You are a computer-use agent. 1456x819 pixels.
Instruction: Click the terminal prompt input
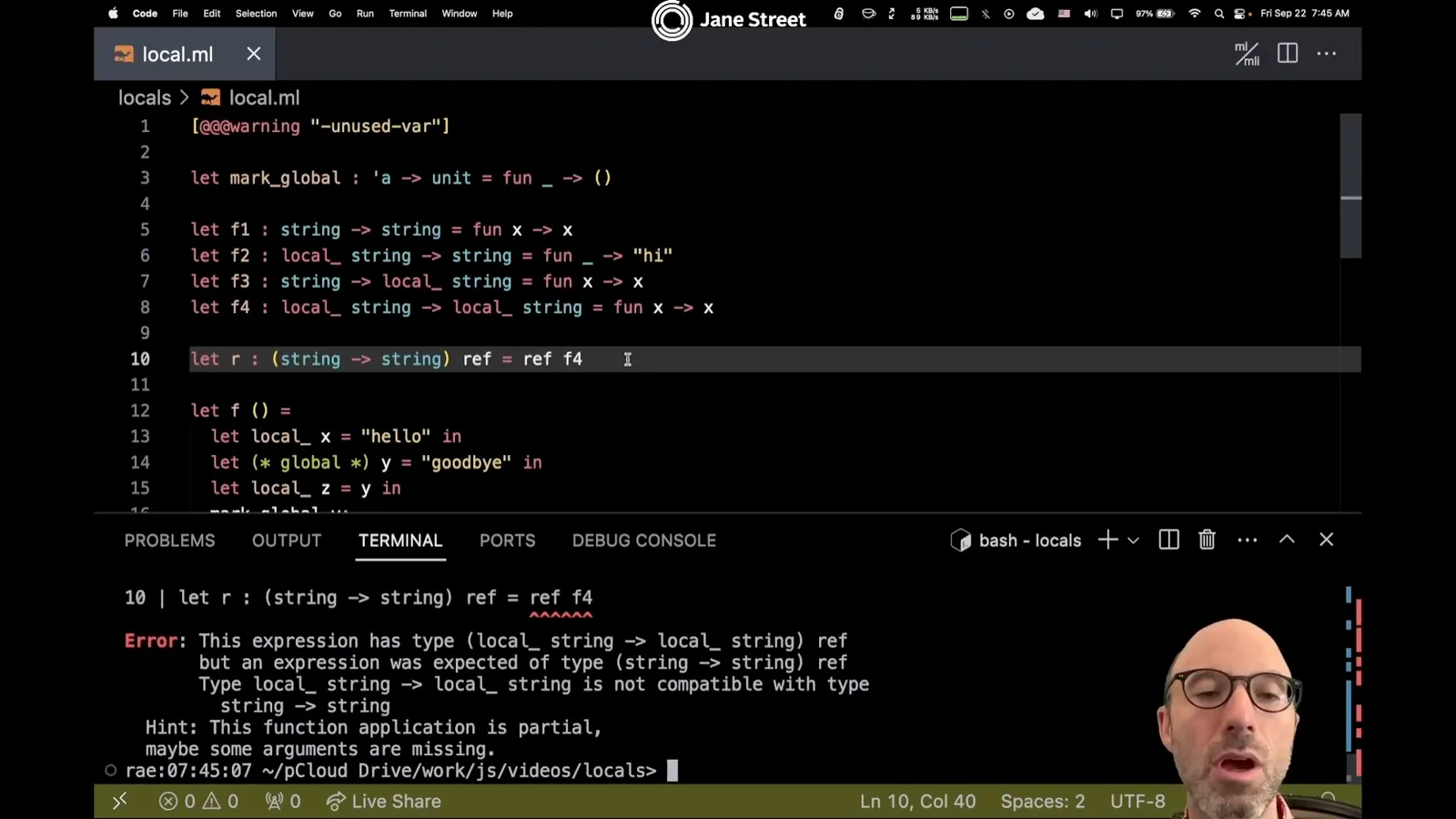(x=672, y=771)
